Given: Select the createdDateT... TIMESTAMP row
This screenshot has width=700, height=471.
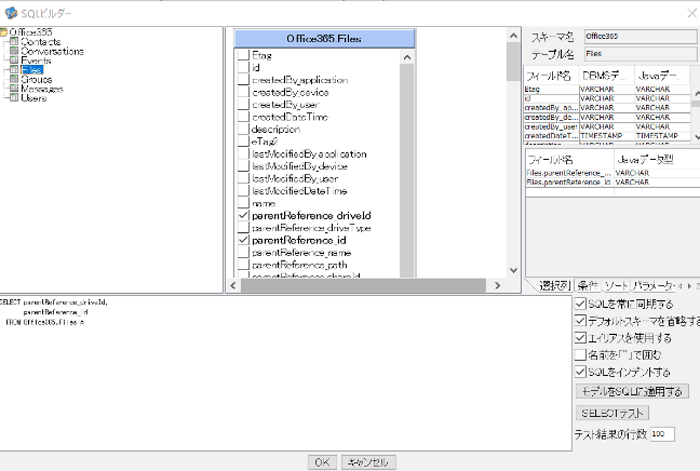Looking at the screenshot, I should tap(607, 136).
